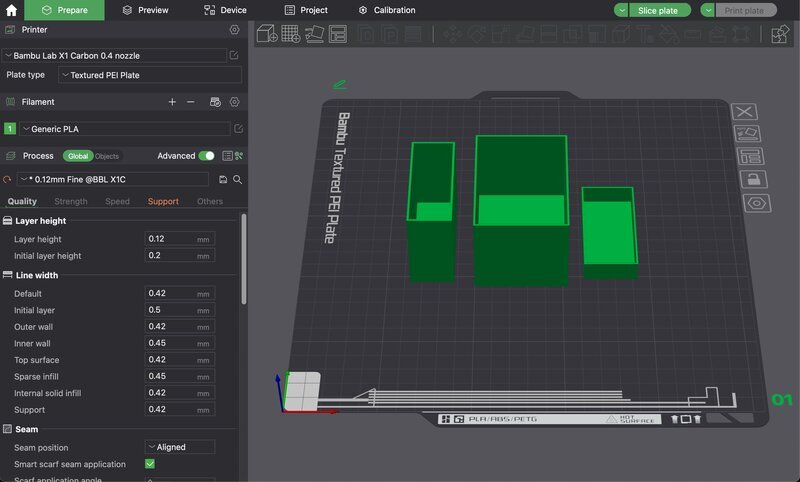The height and width of the screenshot is (482, 800).
Task: Open the Quality settings tab
Action: point(22,201)
